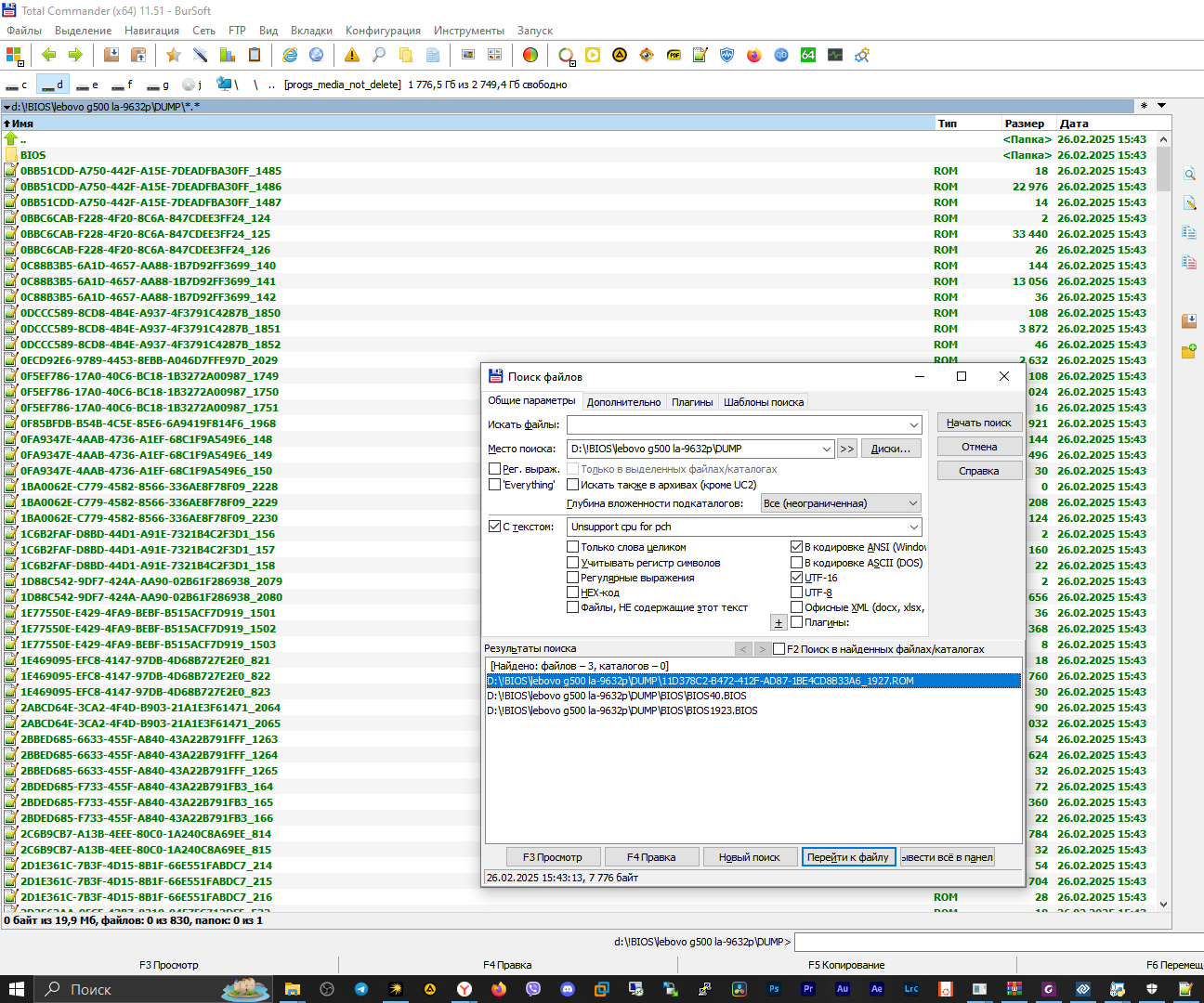Click the green back arrow in toolbar
Image resolution: width=1204 pixels, height=1003 pixels.
[x=49, y=55]
